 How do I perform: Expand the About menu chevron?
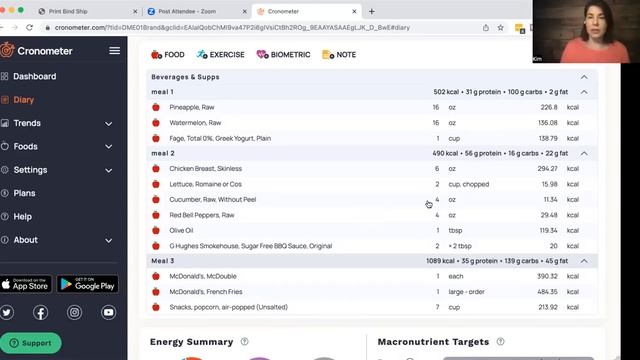(x=109, y=241)
